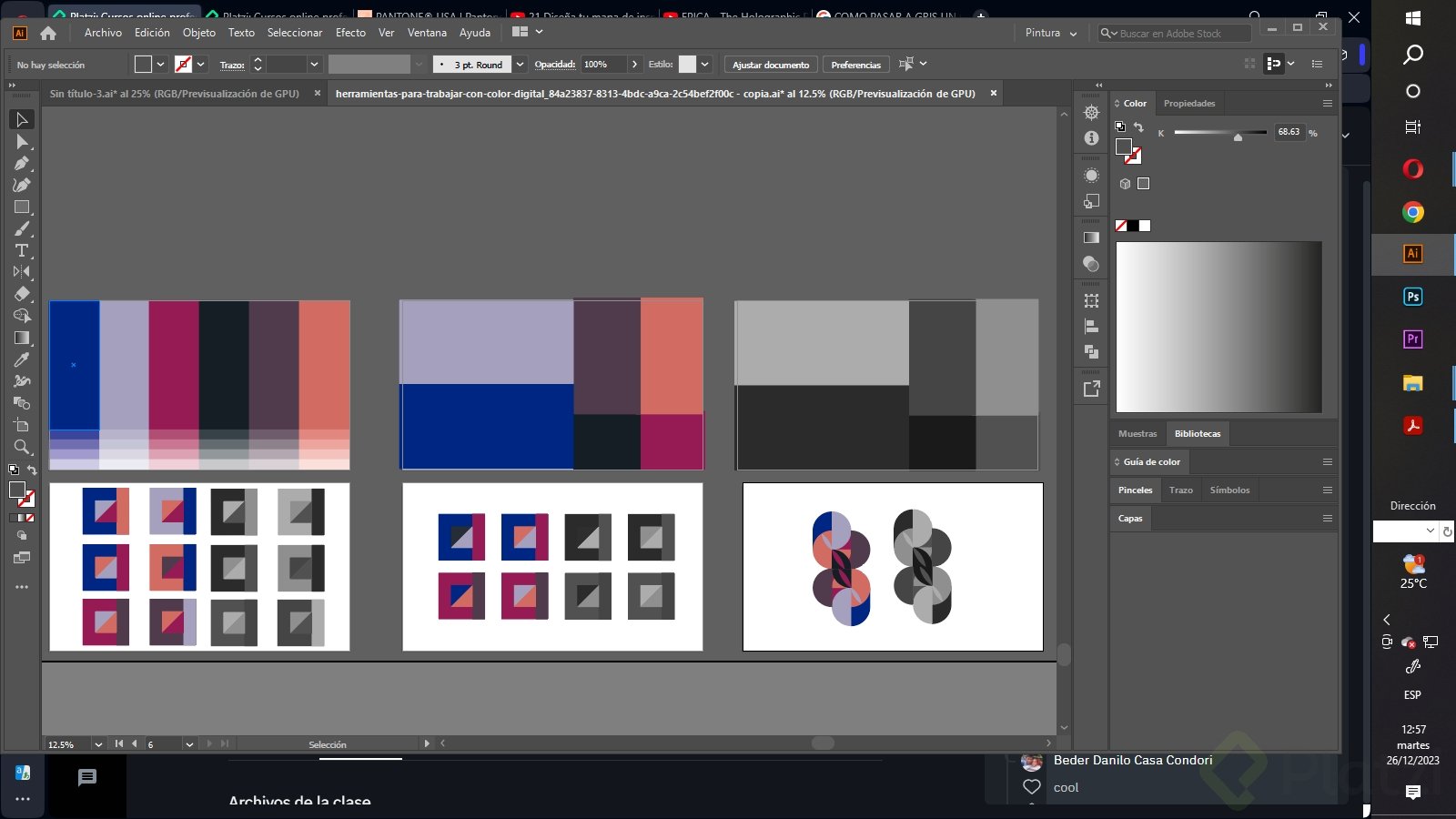
Task: Switch to the Propiedades tab
Action: [1188, 104]
